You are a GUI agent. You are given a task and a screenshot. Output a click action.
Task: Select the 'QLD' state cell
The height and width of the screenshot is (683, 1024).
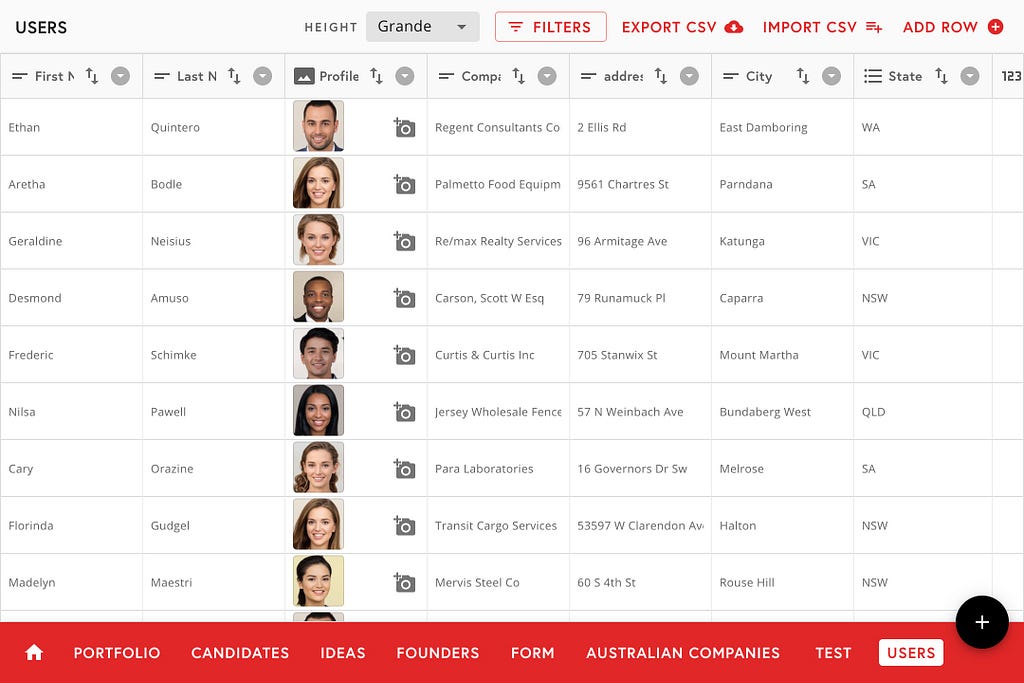click(x=923, y=411)
